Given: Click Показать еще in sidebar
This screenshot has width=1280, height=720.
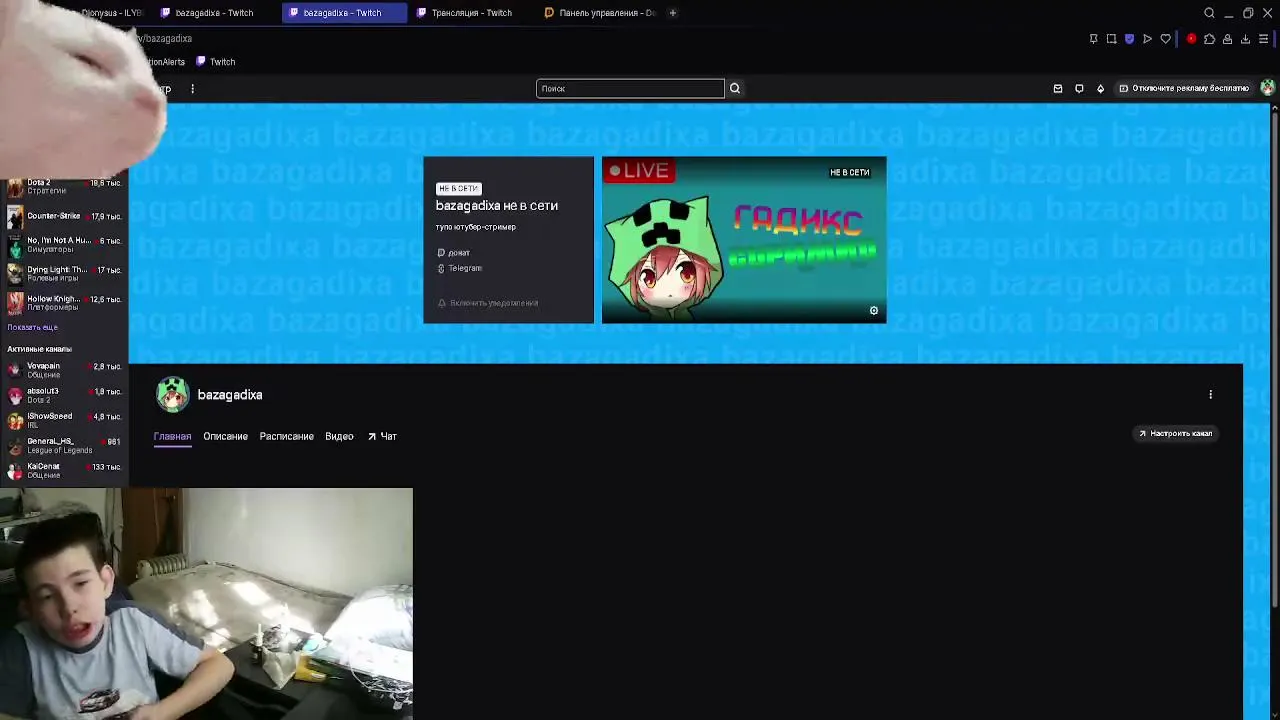Looking at the screenshot, I should coord(32,327).
